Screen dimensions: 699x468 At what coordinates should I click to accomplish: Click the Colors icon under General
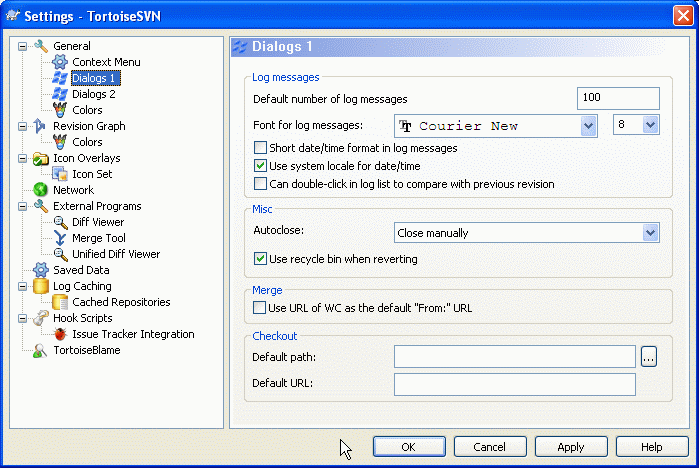(60, 110)
